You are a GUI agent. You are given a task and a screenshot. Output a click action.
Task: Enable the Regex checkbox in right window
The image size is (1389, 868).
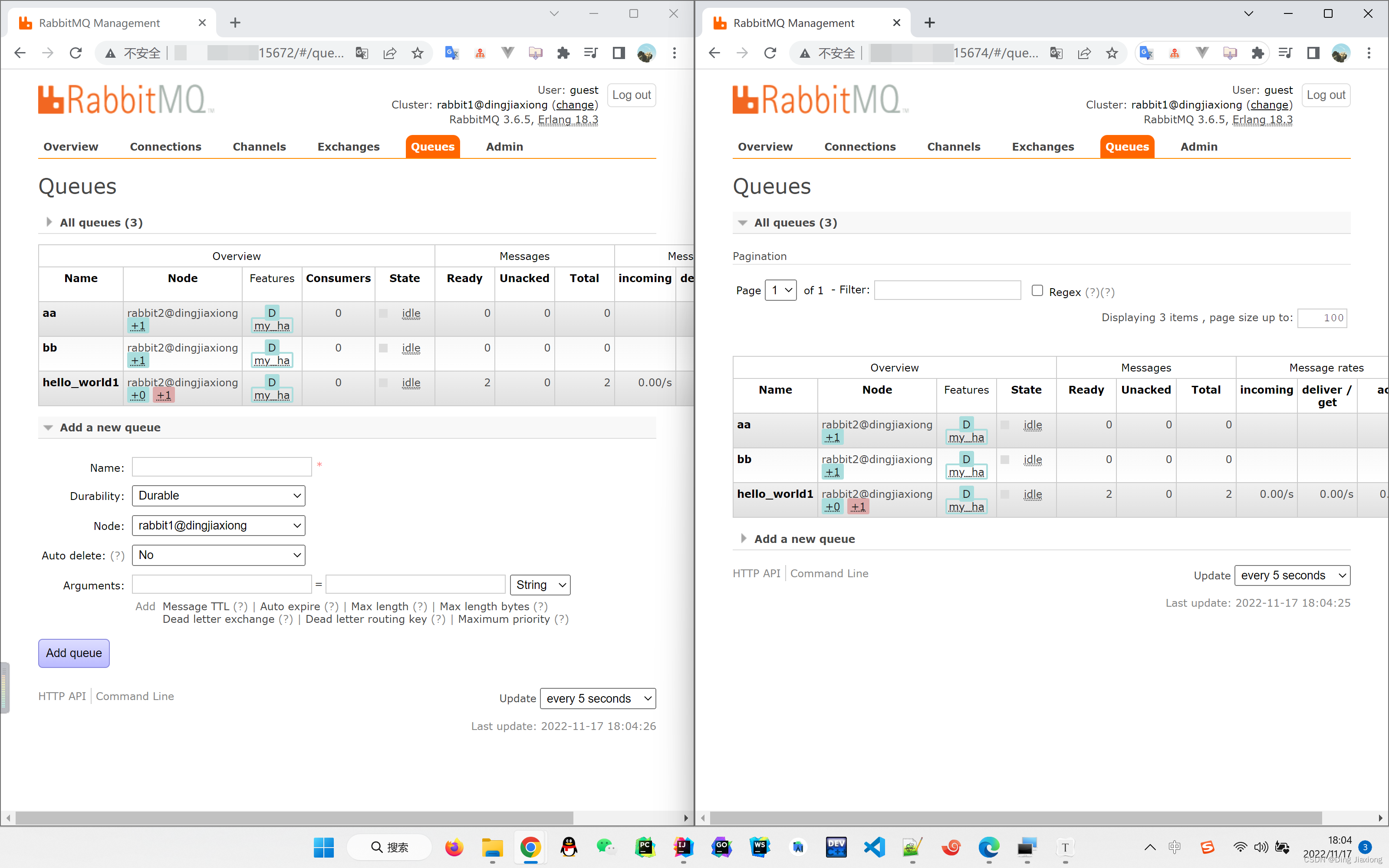[1037, 290]
